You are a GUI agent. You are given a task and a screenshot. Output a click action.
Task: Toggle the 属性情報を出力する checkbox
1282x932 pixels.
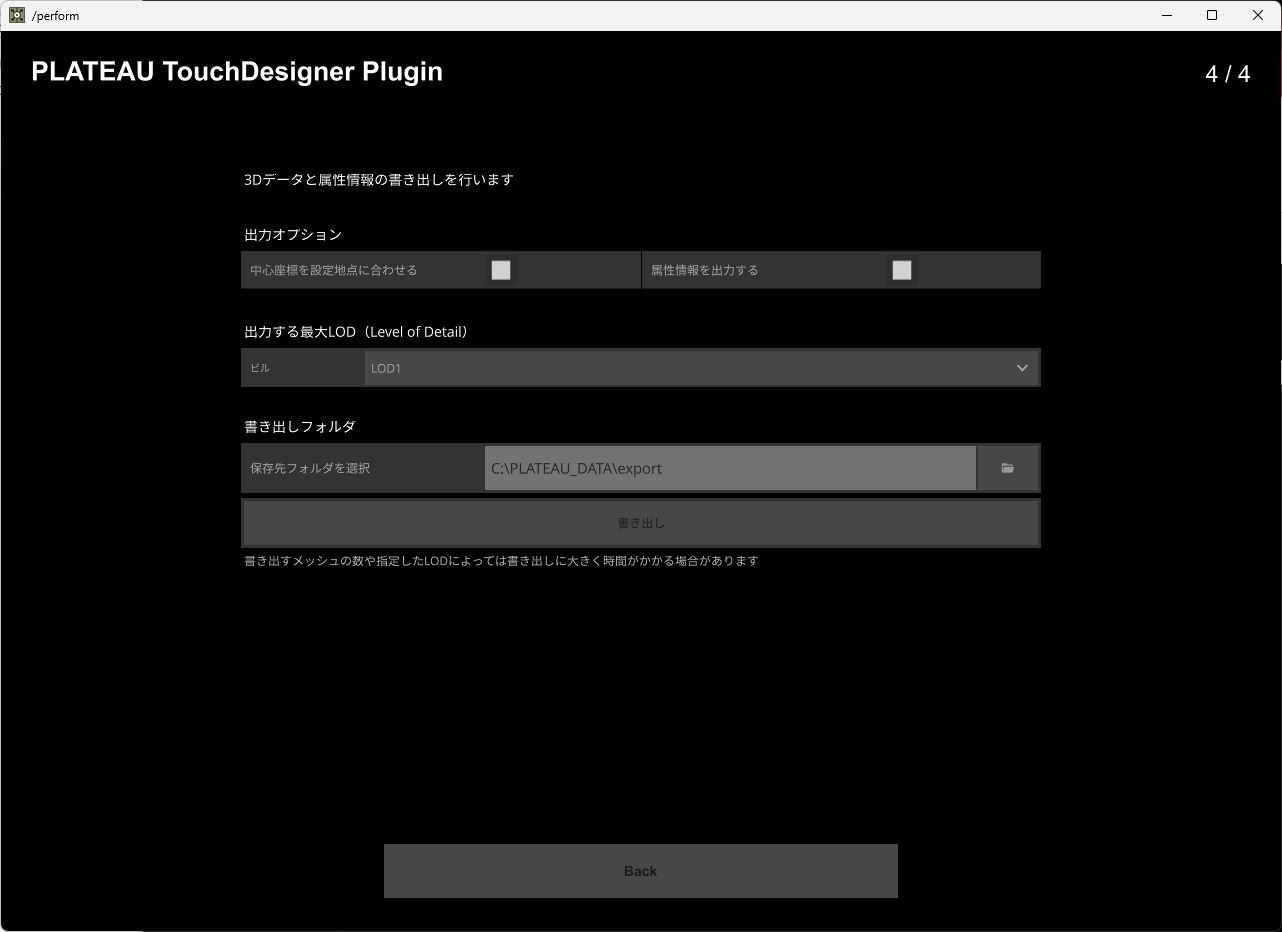click(902, 270)
